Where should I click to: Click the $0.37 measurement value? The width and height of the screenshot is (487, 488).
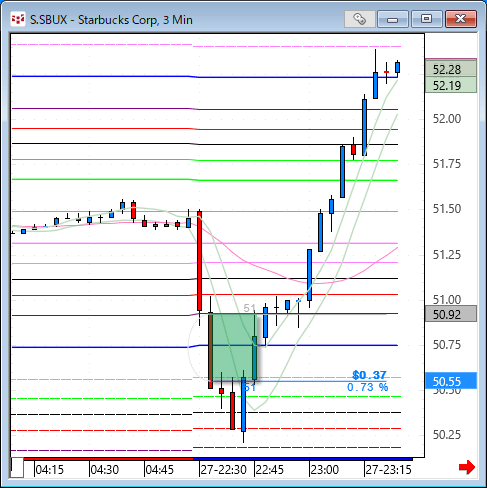(369, 375)
